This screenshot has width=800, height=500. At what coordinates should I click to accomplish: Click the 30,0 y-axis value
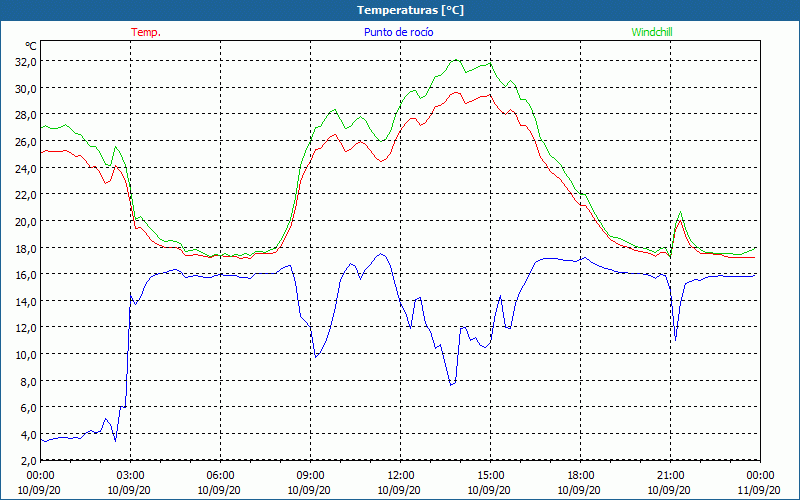(x=26, y=88)
